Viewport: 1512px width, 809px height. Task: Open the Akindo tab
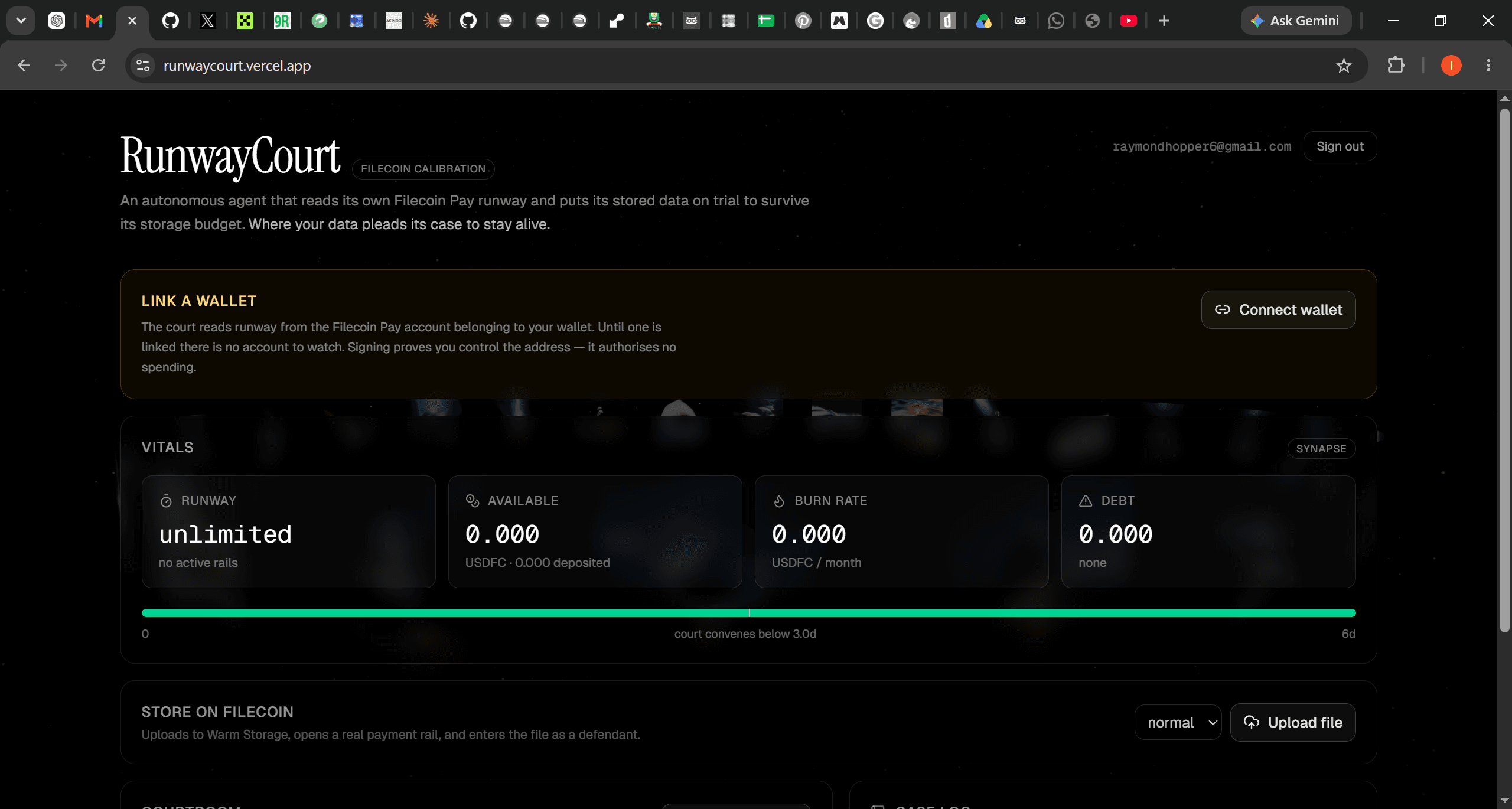393,21
